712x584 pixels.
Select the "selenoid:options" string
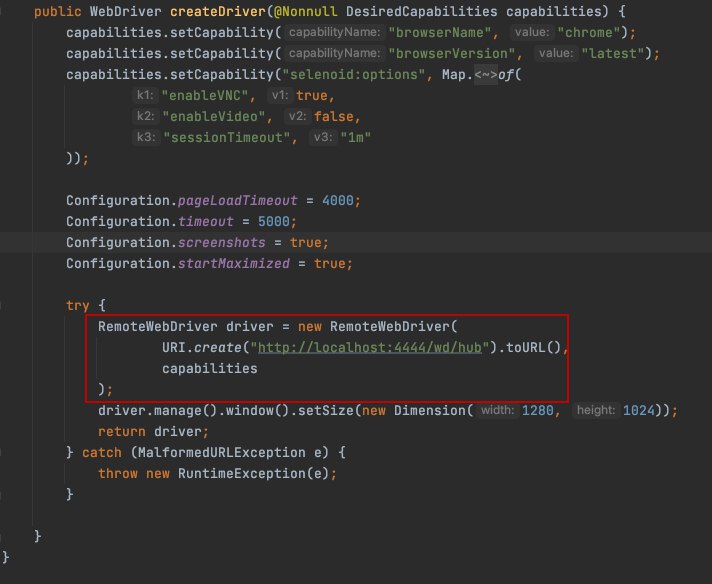[x=354, y=74]
